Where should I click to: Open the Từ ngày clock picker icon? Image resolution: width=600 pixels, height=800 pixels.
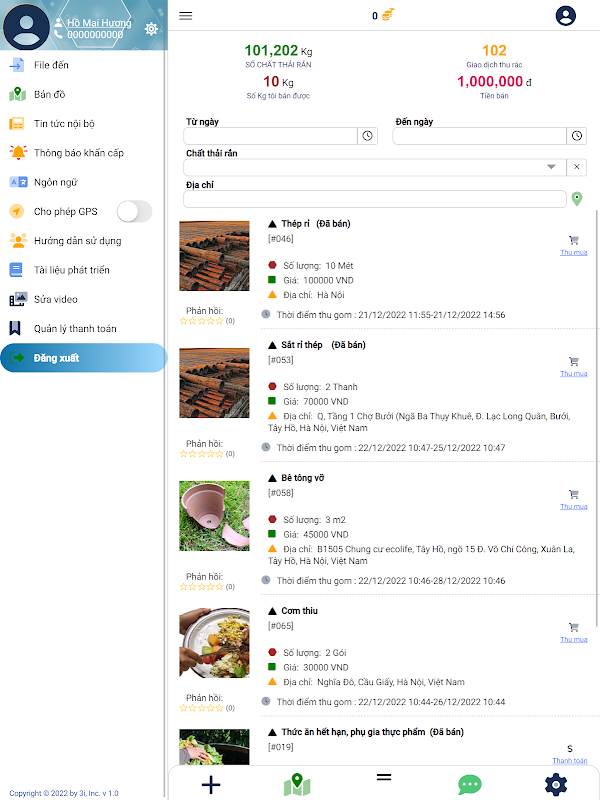(x=367, y=136)
